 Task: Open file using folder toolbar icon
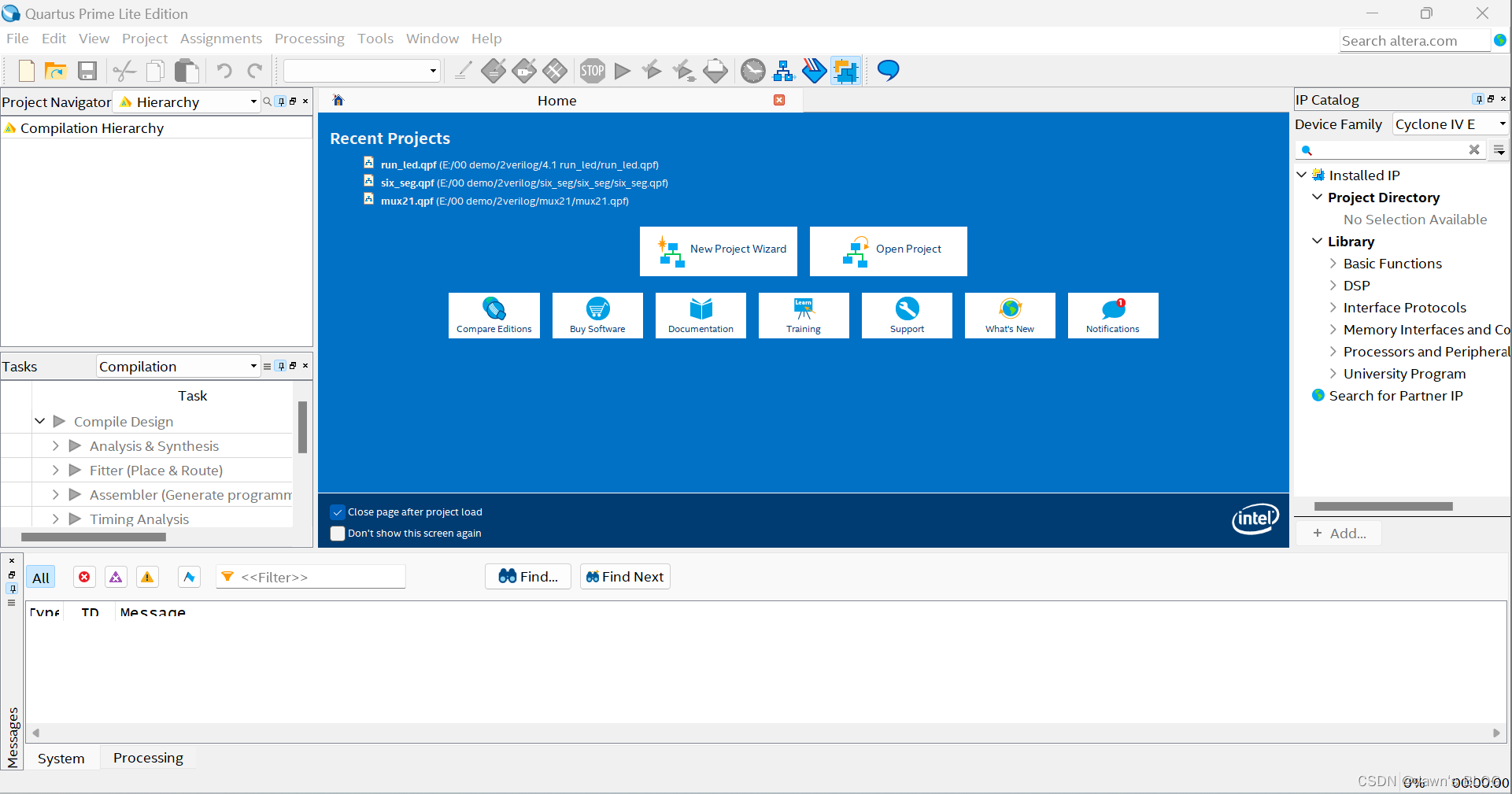pos(56,71)
